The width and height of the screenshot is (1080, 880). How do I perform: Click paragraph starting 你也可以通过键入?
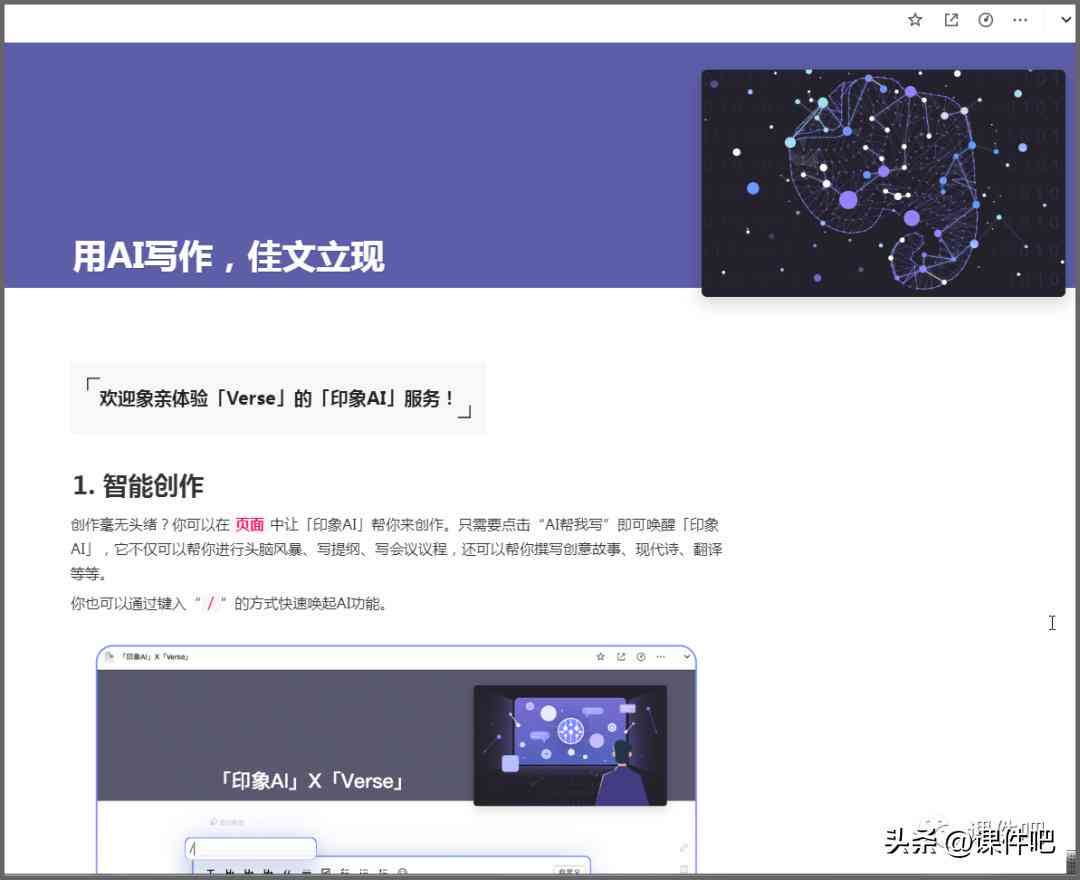pos(229,603)
